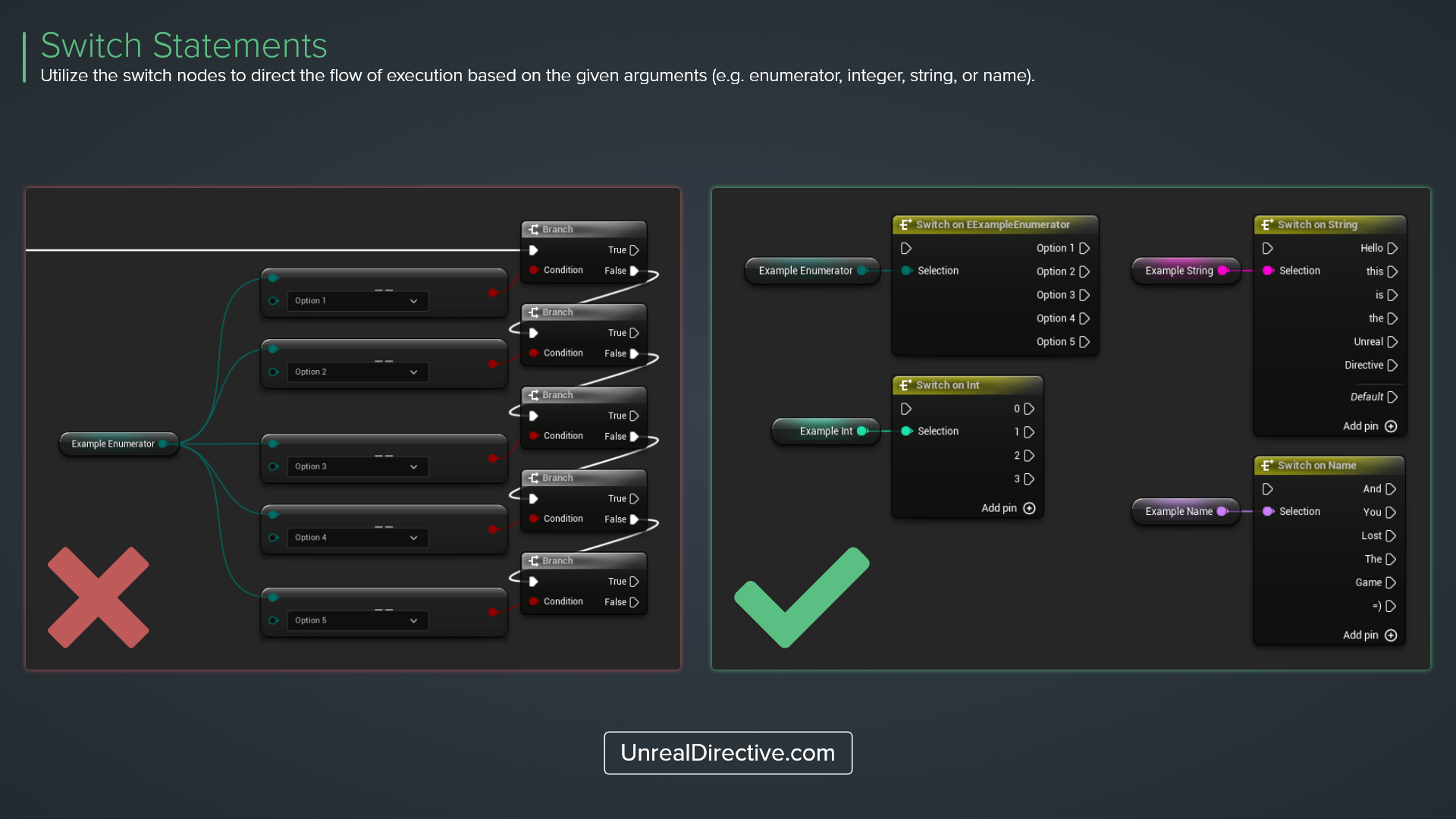Click Add pin on Switch on Name node
Image resolution: width=1456 pixels, height=819 pixels.
[x=1390, y=635]
